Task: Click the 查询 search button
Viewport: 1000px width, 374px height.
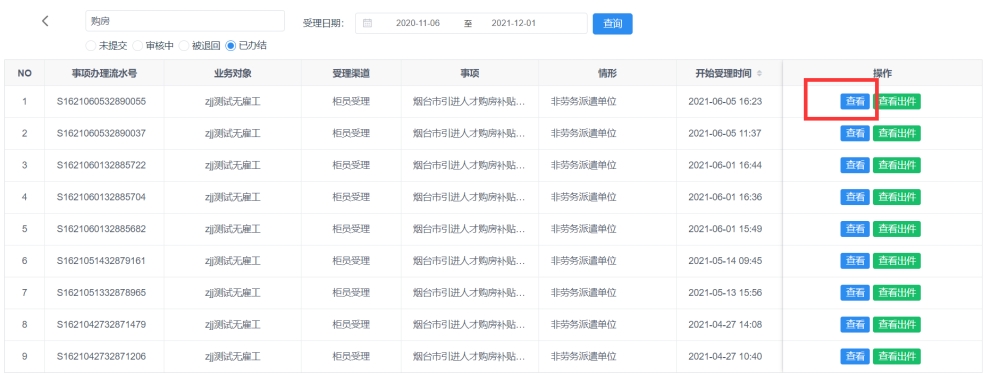Action: [x=612, y=24]
